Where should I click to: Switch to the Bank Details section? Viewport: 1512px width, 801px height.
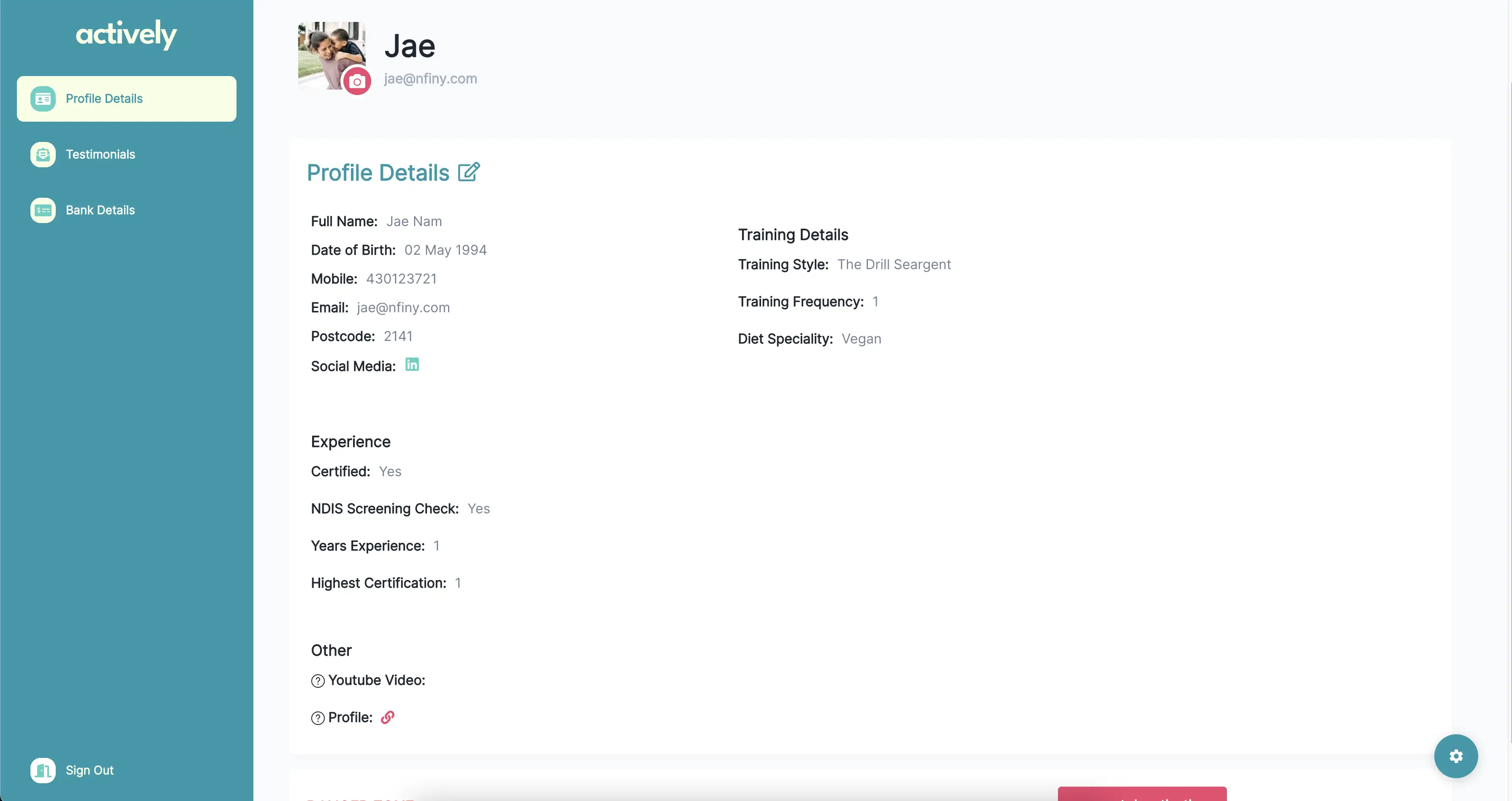[x=100, y=210]
